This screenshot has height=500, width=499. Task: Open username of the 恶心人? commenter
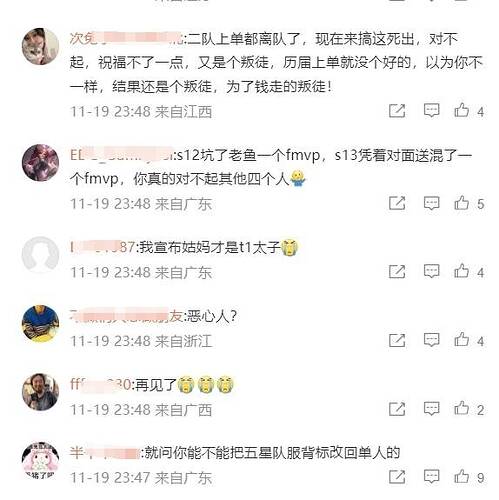pos(126,315)
